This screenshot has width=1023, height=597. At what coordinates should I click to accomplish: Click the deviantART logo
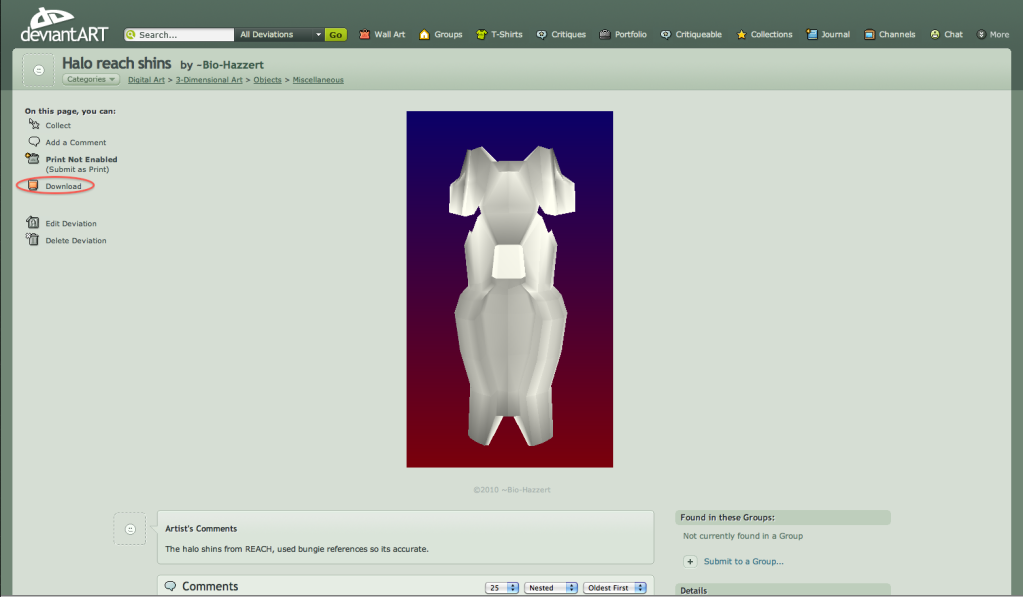(x=64, y=25)
